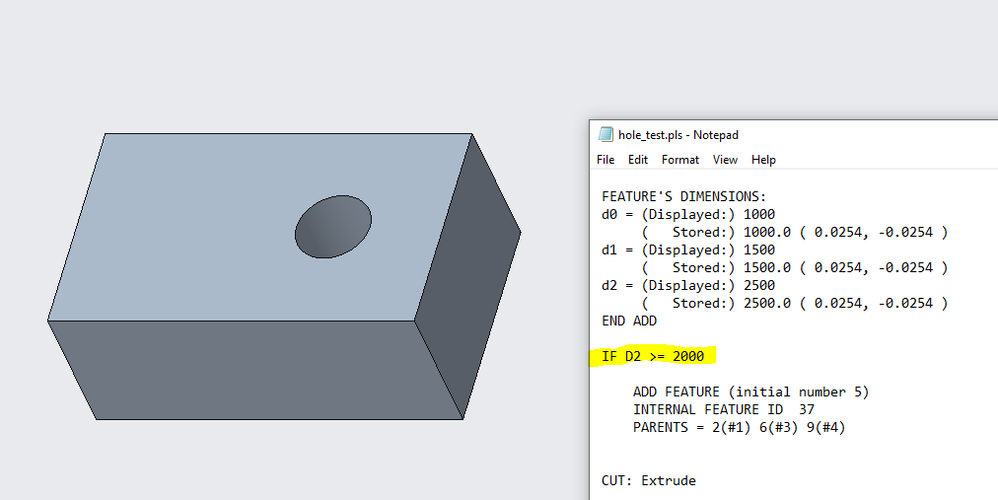Click the d1 = (Displayed:) 1500 line
This screenshot has height=500, width=998.
coord(688,250)
